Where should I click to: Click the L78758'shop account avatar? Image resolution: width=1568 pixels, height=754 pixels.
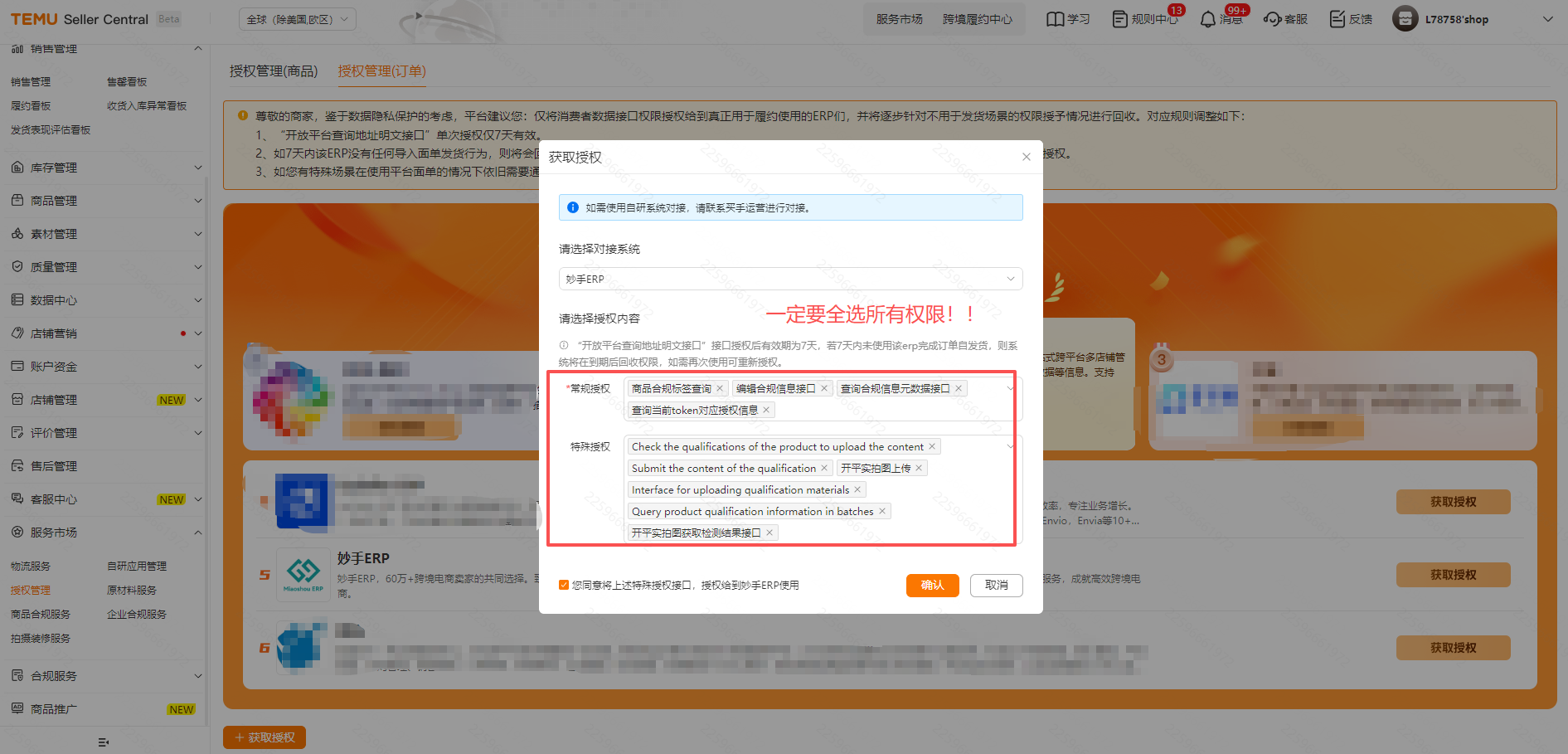click(1405, 19)
